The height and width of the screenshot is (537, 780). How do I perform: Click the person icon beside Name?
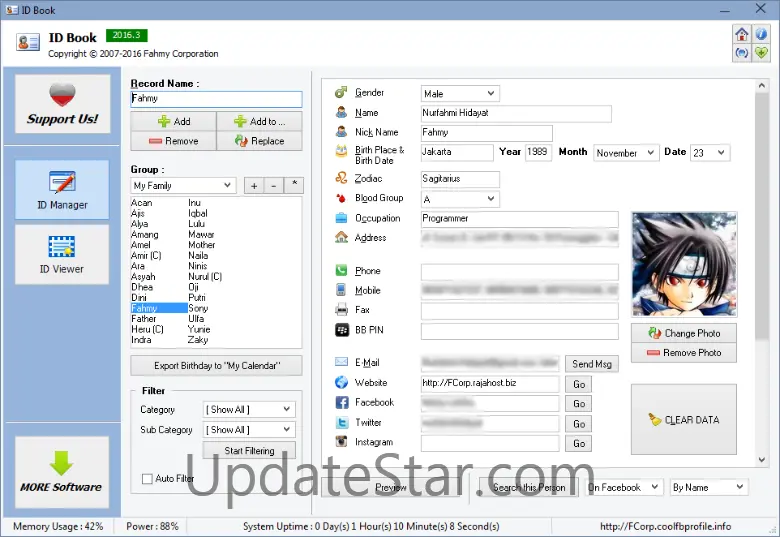coord(341,112)
